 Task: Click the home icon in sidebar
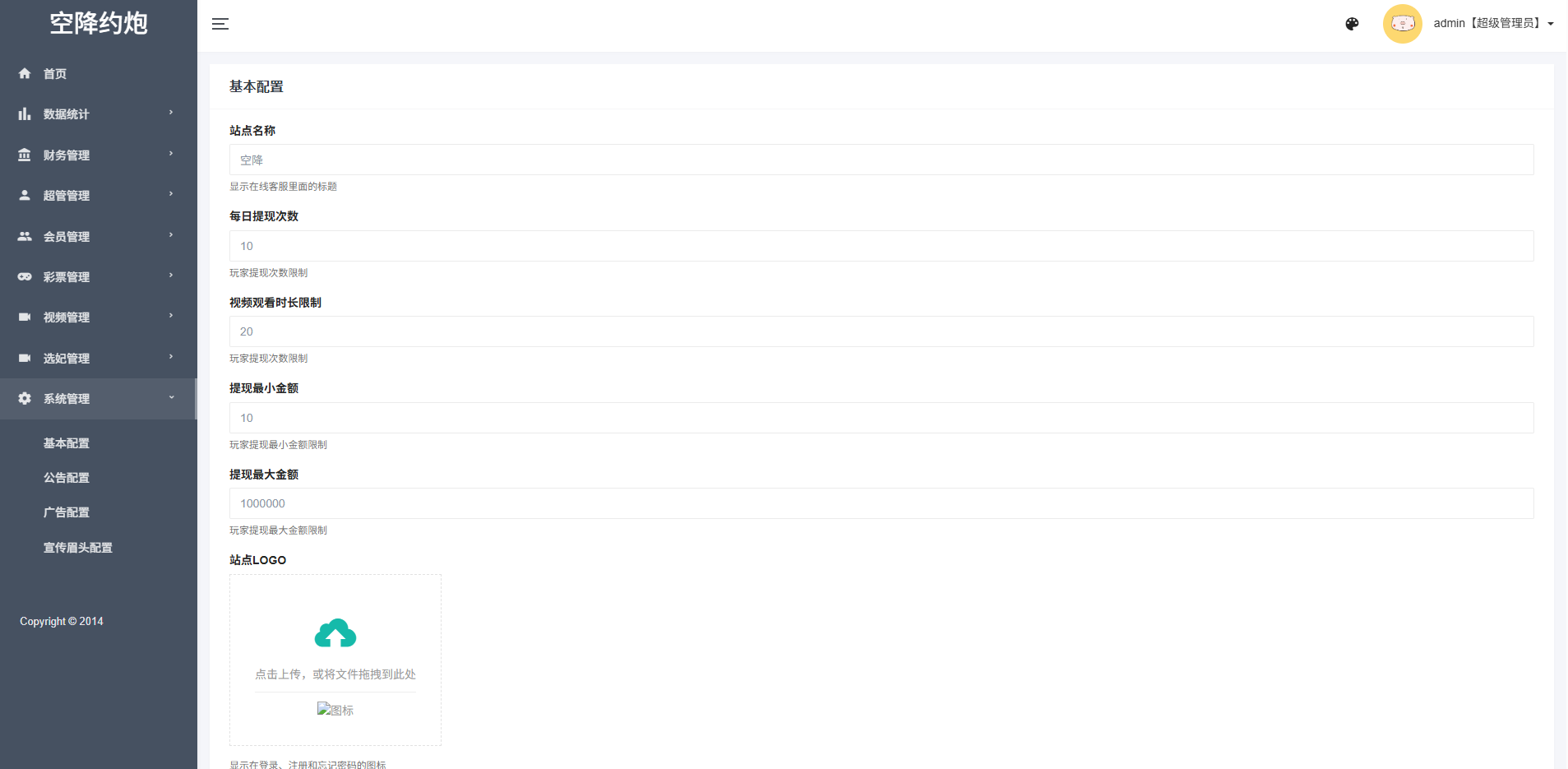25,73
